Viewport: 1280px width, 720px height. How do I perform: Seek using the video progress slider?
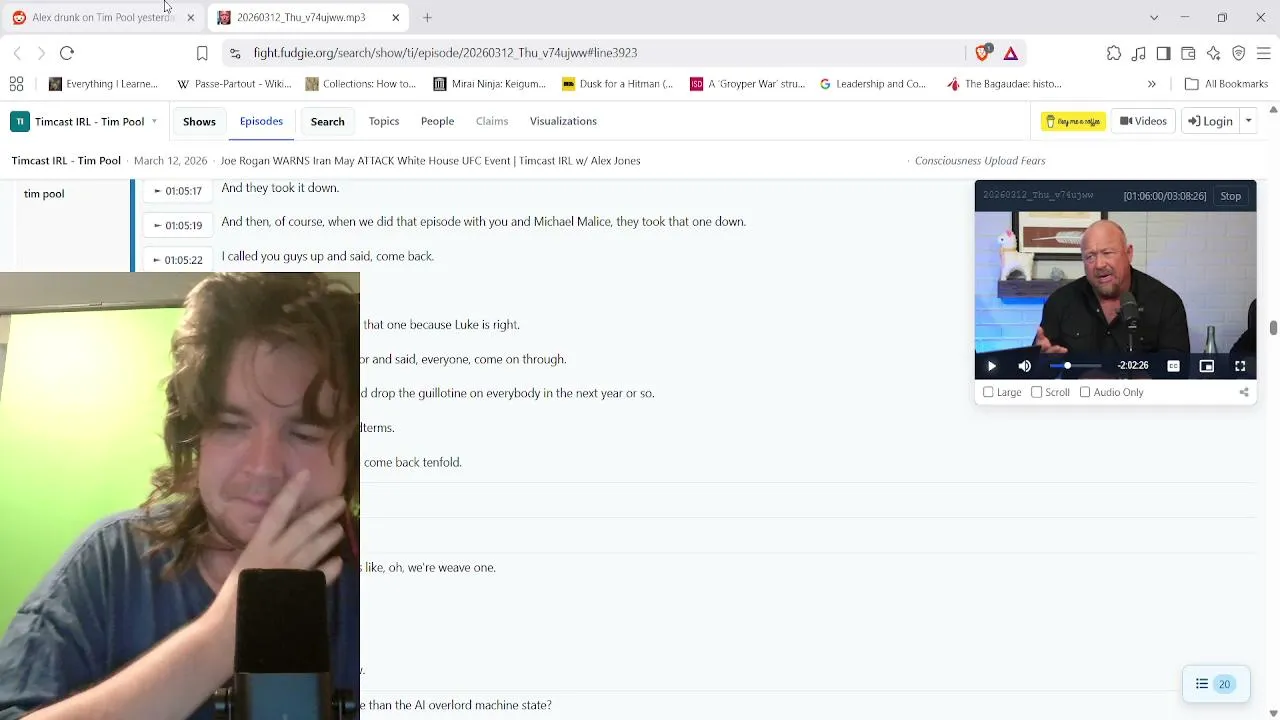[x=1075, y=366]
